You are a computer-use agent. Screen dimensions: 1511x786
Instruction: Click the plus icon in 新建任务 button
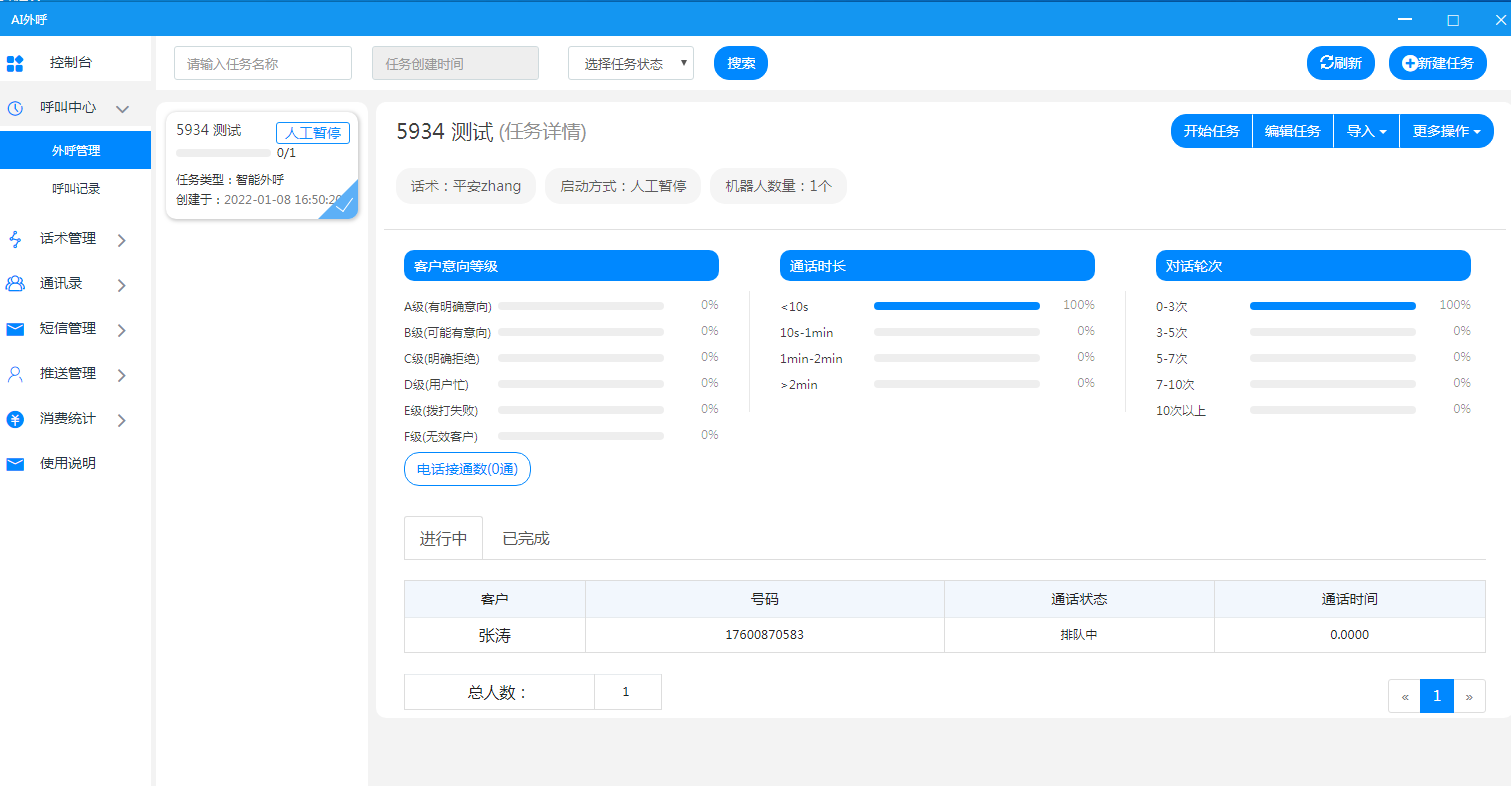click(1410, 63)
